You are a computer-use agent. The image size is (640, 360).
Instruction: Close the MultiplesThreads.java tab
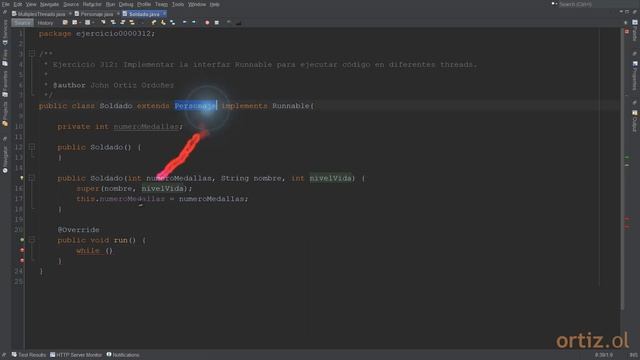tap(70, 14)
